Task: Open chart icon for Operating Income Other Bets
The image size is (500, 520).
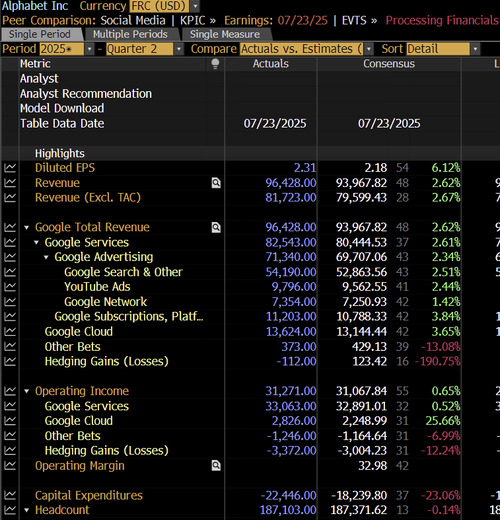Action: coord(10,436)
